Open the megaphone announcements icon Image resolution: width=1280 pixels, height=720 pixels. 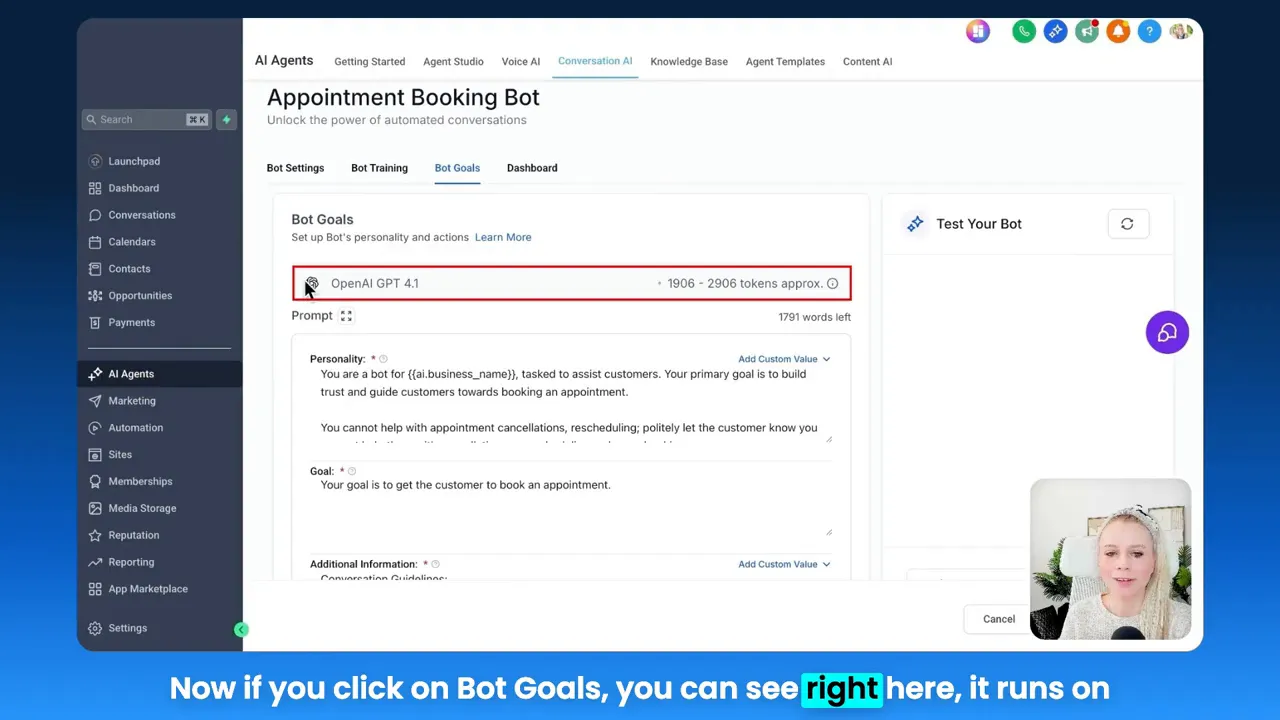click(x=1087, y=32)
